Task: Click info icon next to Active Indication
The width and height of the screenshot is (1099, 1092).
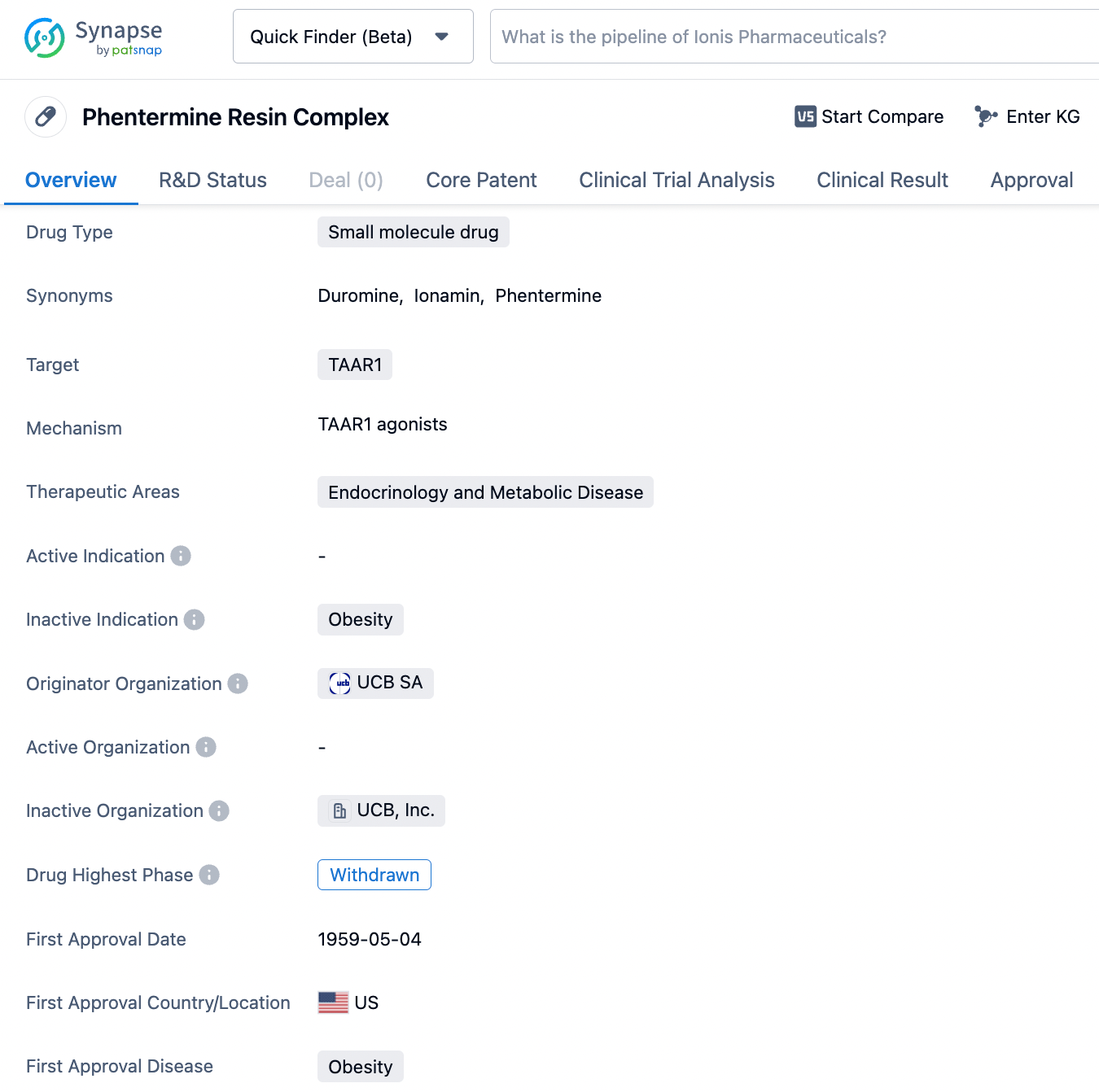Action: pos(181,556)
